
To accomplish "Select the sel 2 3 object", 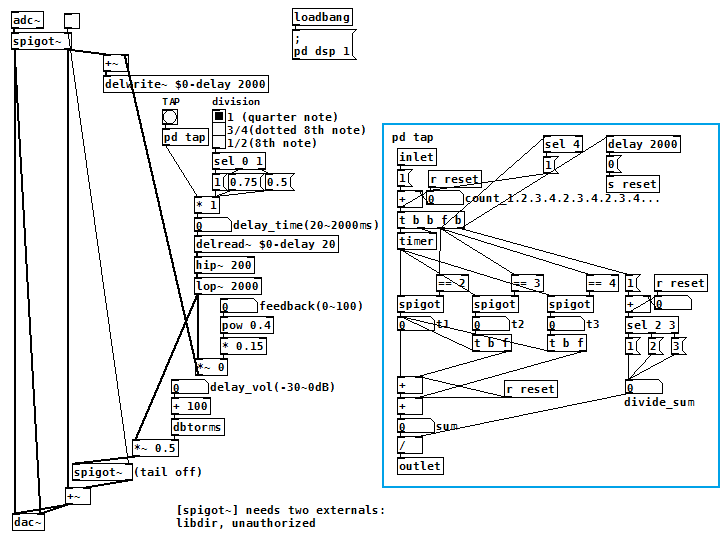I will point(652,325).
